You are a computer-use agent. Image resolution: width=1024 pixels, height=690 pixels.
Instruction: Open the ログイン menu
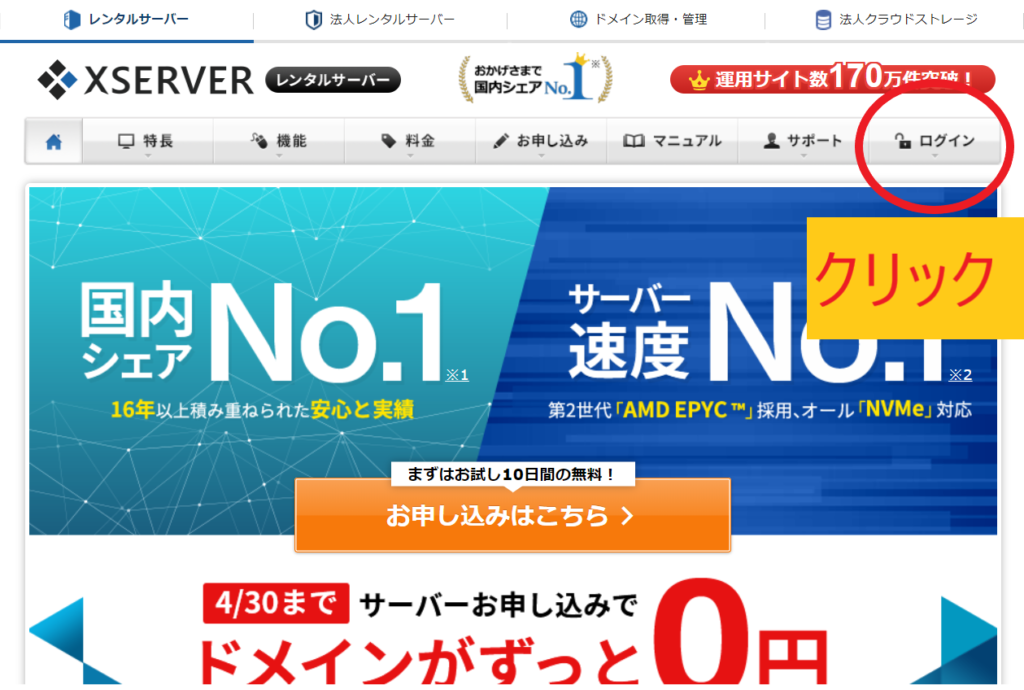pyautogui.click(x=935, y=141)
